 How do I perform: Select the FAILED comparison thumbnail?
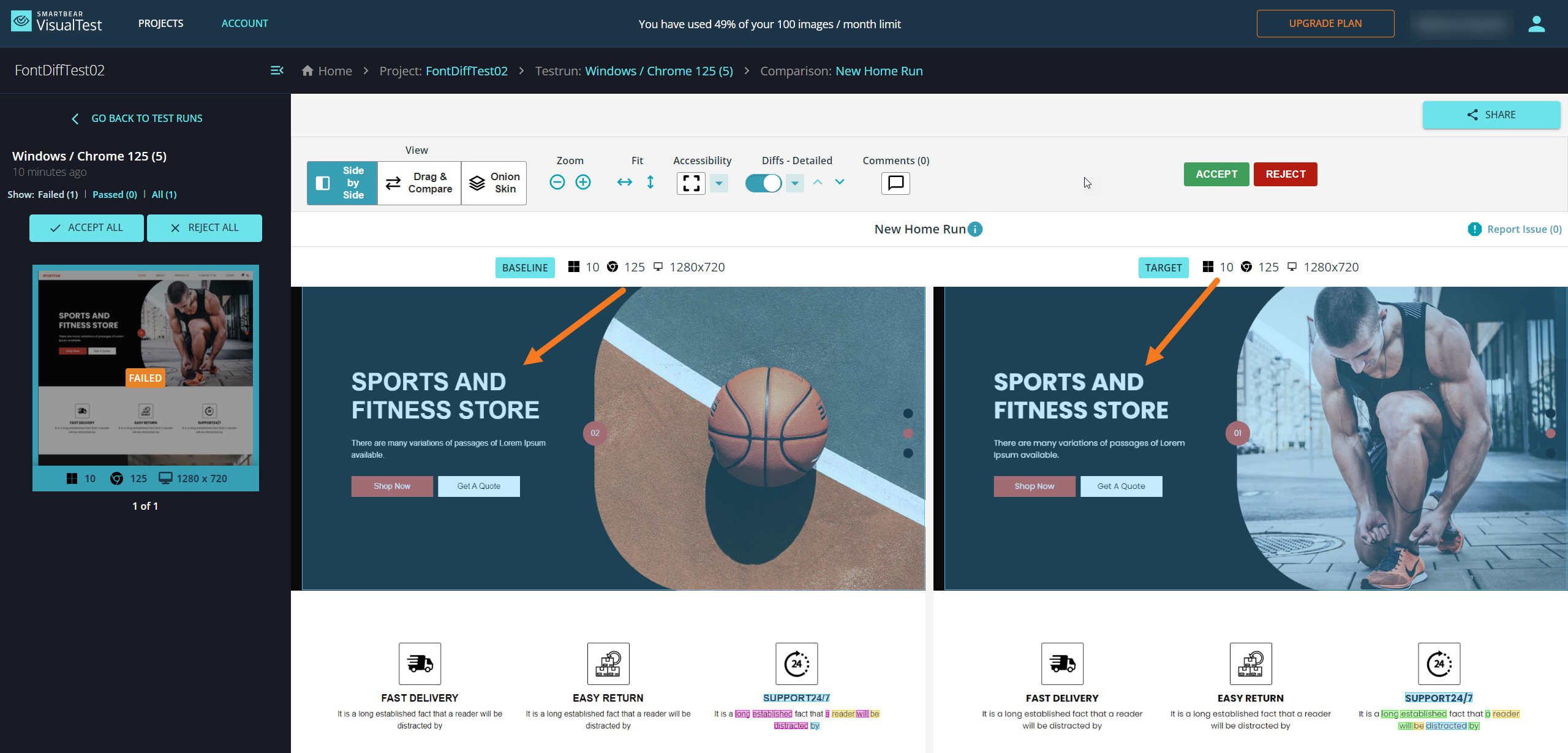[x=146, y=368]
